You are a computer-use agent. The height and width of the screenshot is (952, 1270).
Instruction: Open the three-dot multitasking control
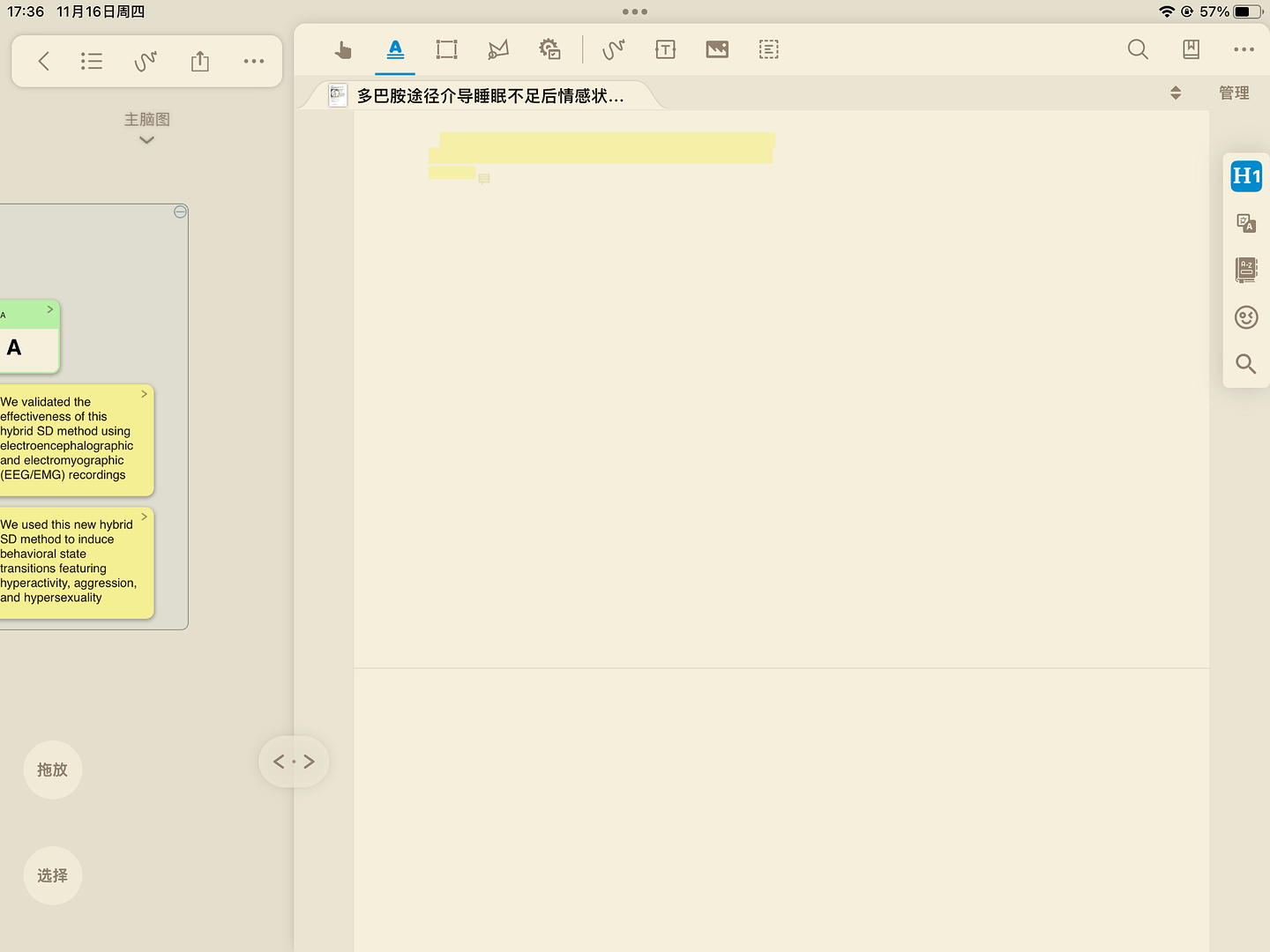tap(635, 11)
